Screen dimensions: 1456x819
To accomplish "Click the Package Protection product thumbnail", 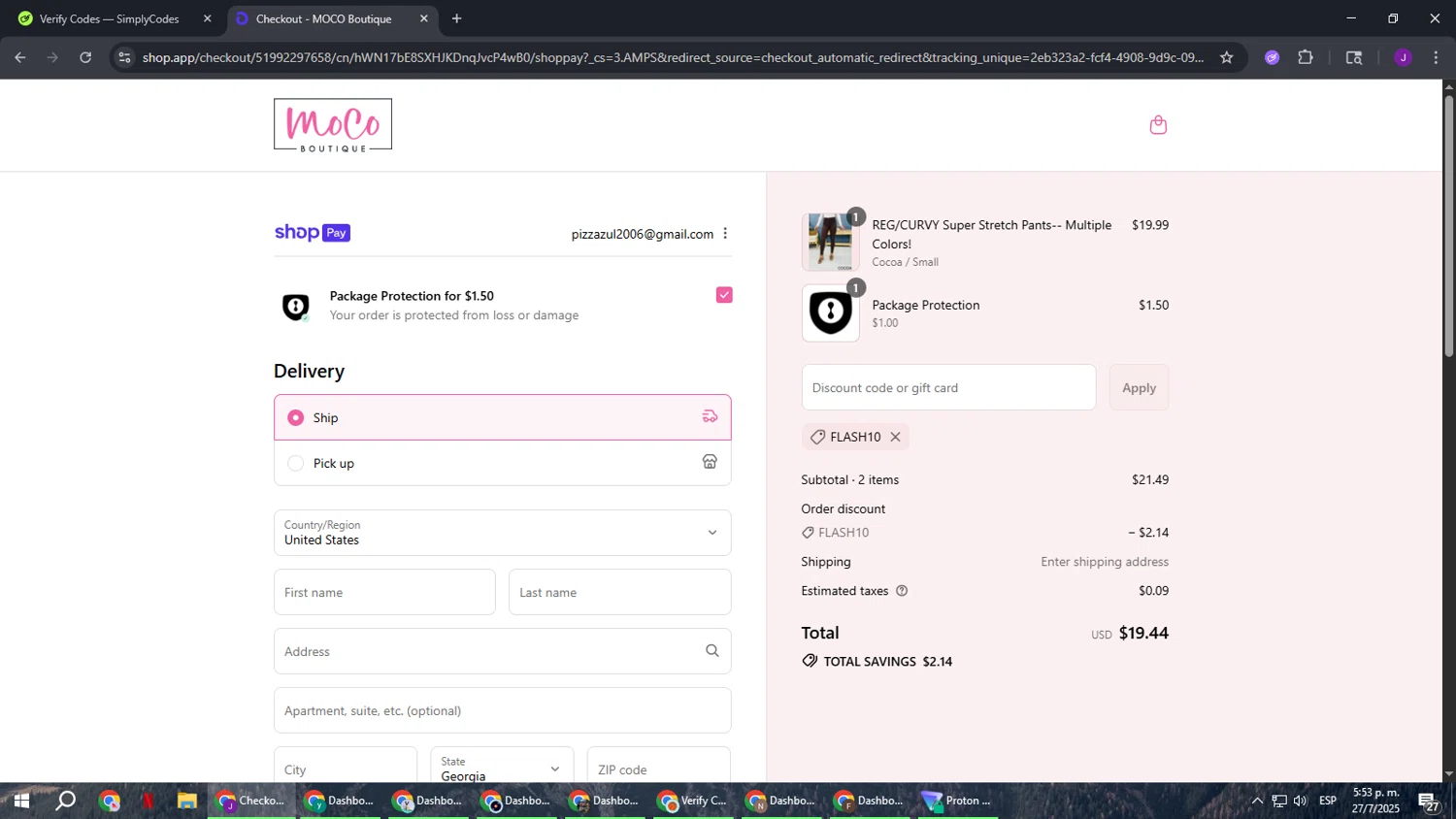I will click(831, 312).
